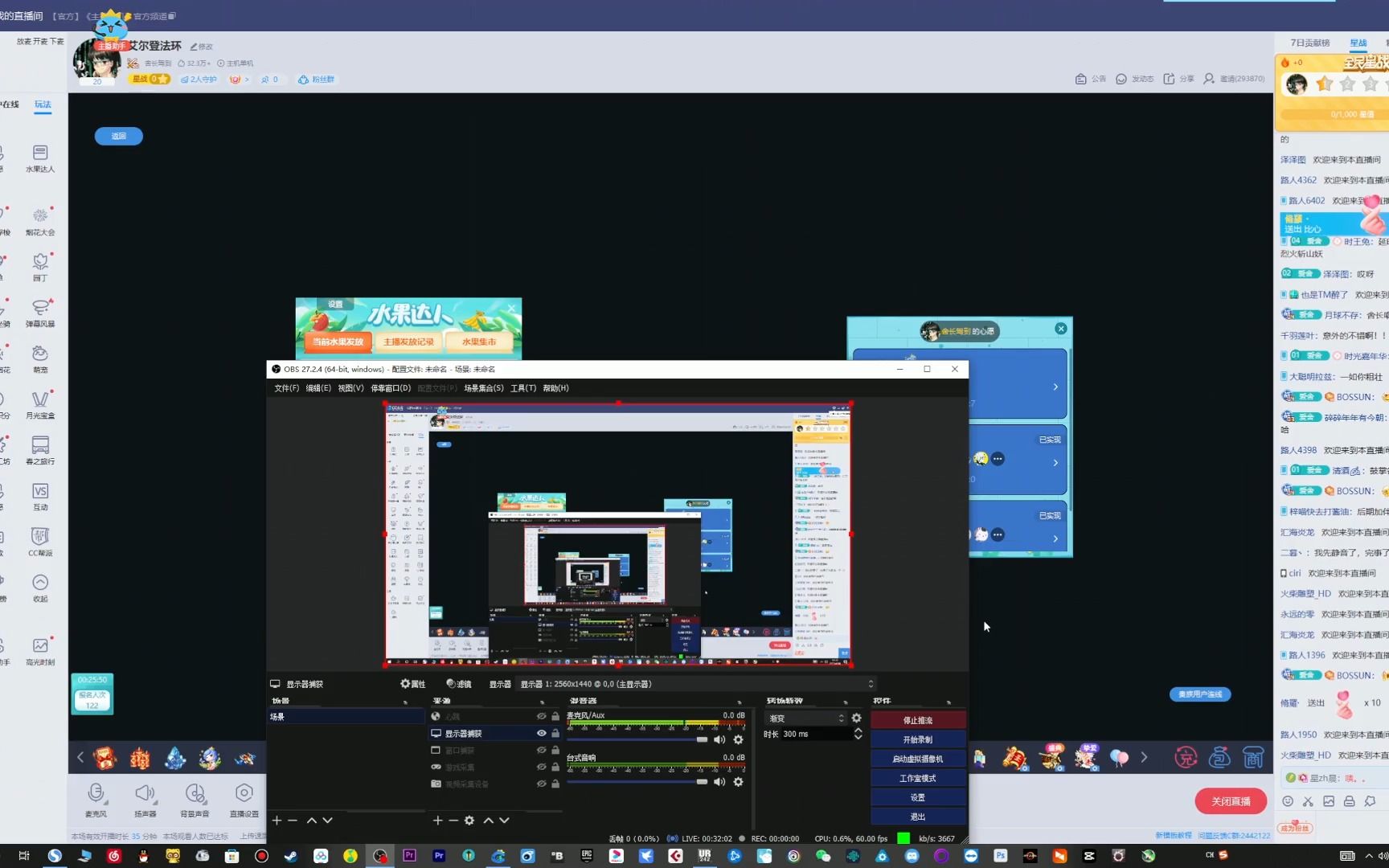Open the 当前水果发放 tab in 水果达人 popup
Viewport: 1389px width, 868px height.
(x=338, y=342)
